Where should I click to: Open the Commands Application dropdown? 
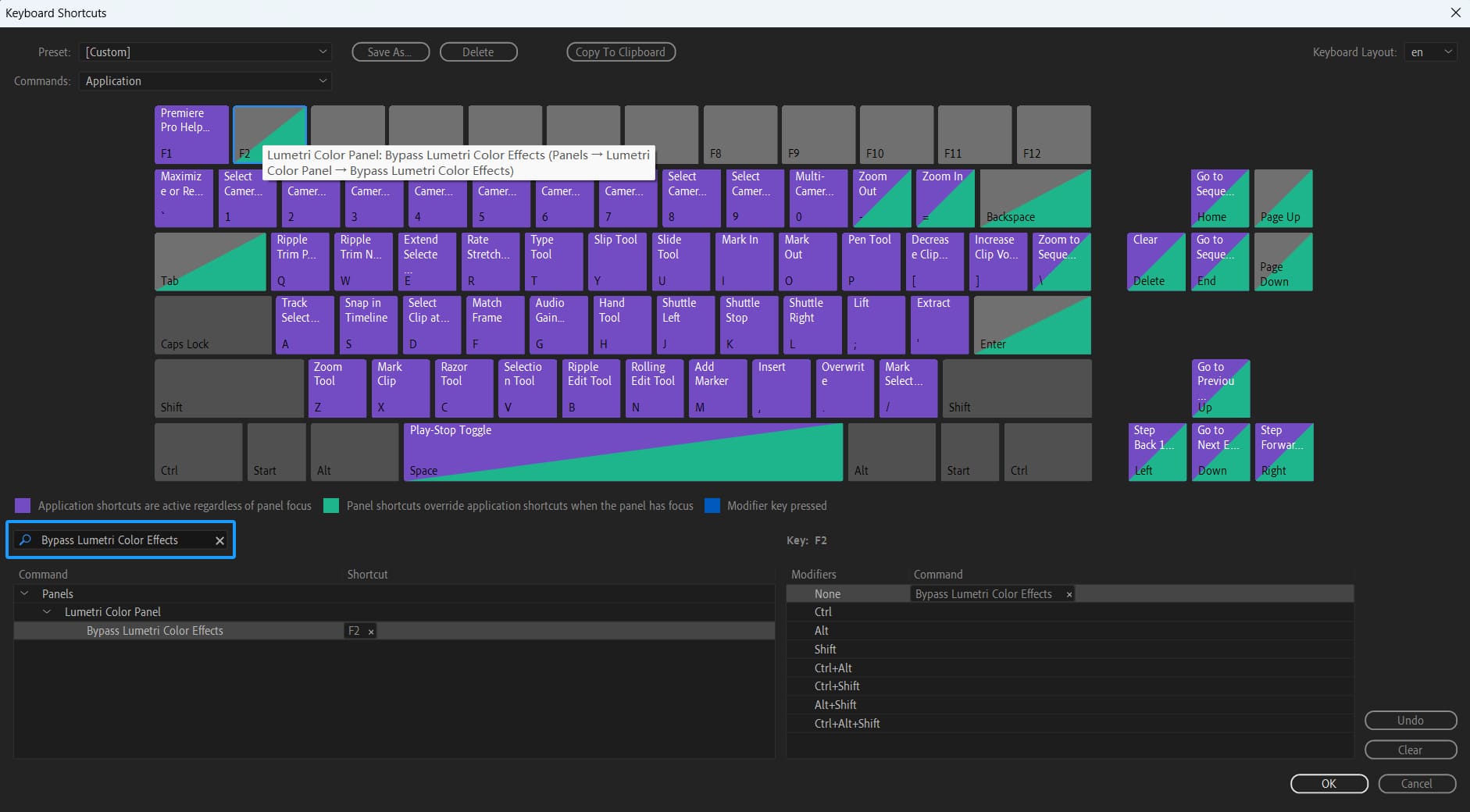click(205, 80)
